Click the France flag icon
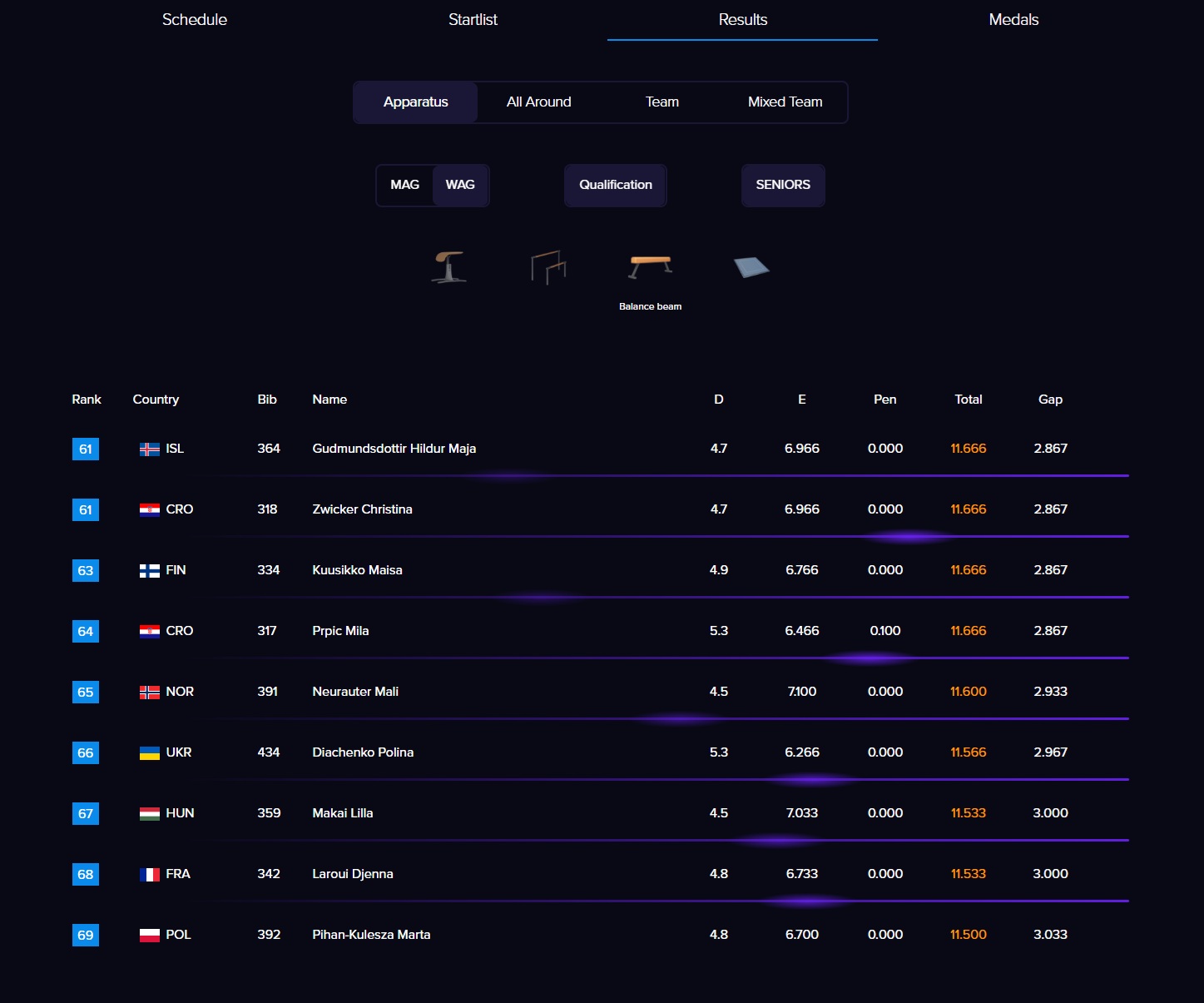The height and width of the screenshot is (1003, 1204). click(x=150, y=875)
